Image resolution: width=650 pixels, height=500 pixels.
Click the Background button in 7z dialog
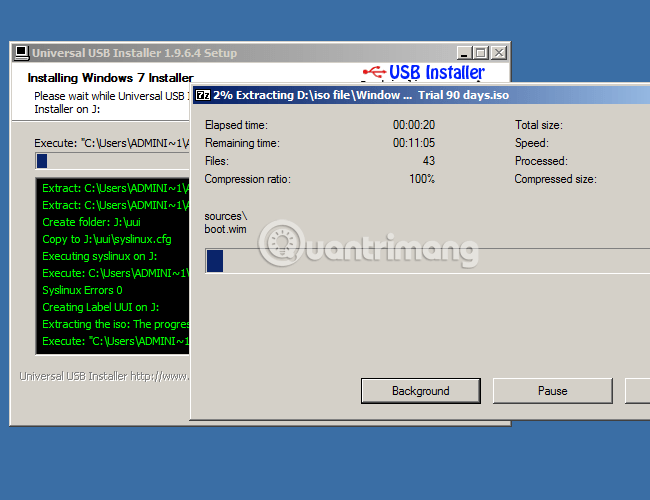pos(420,391)
